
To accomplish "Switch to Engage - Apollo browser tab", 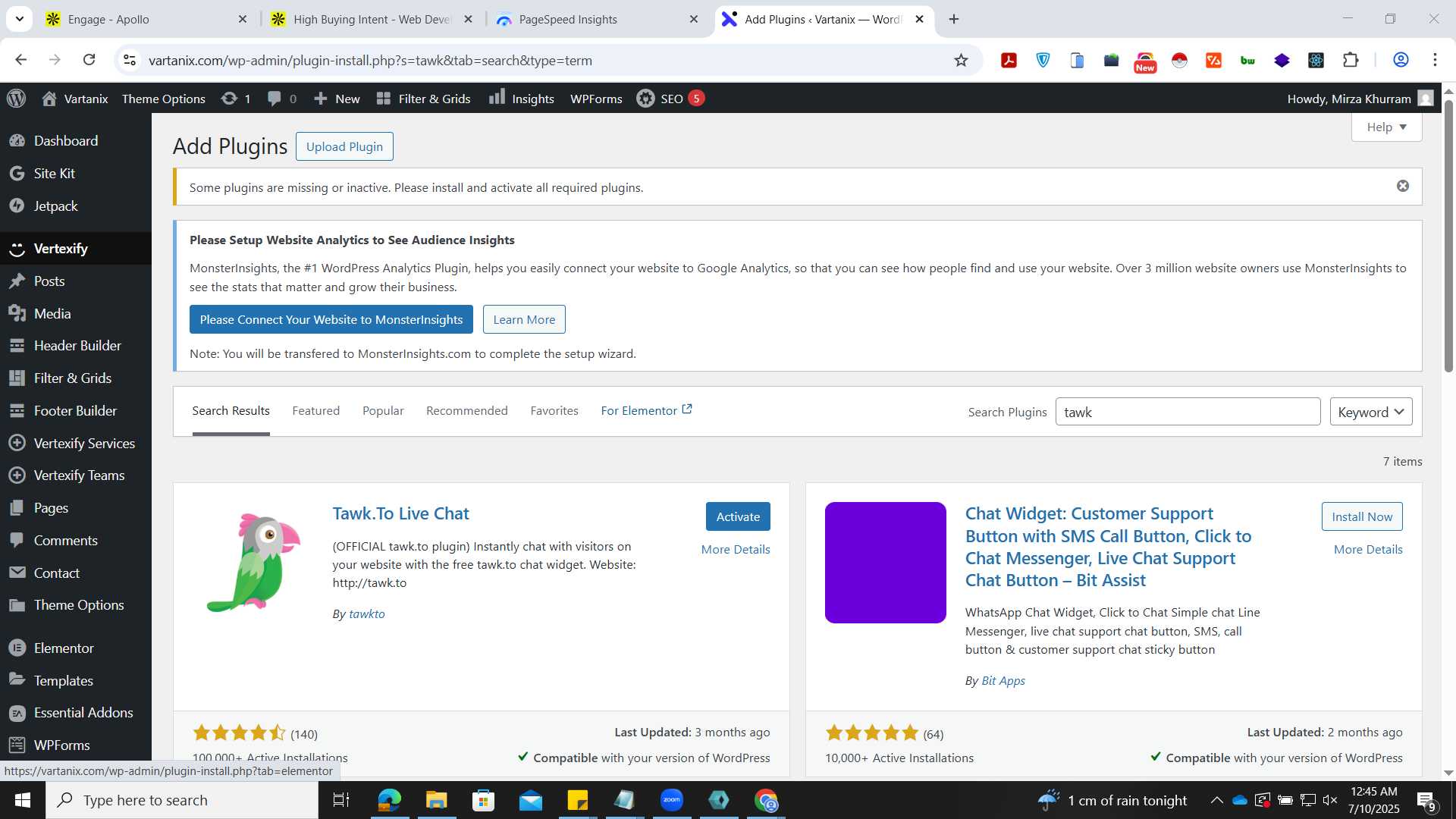I will 144,19.
